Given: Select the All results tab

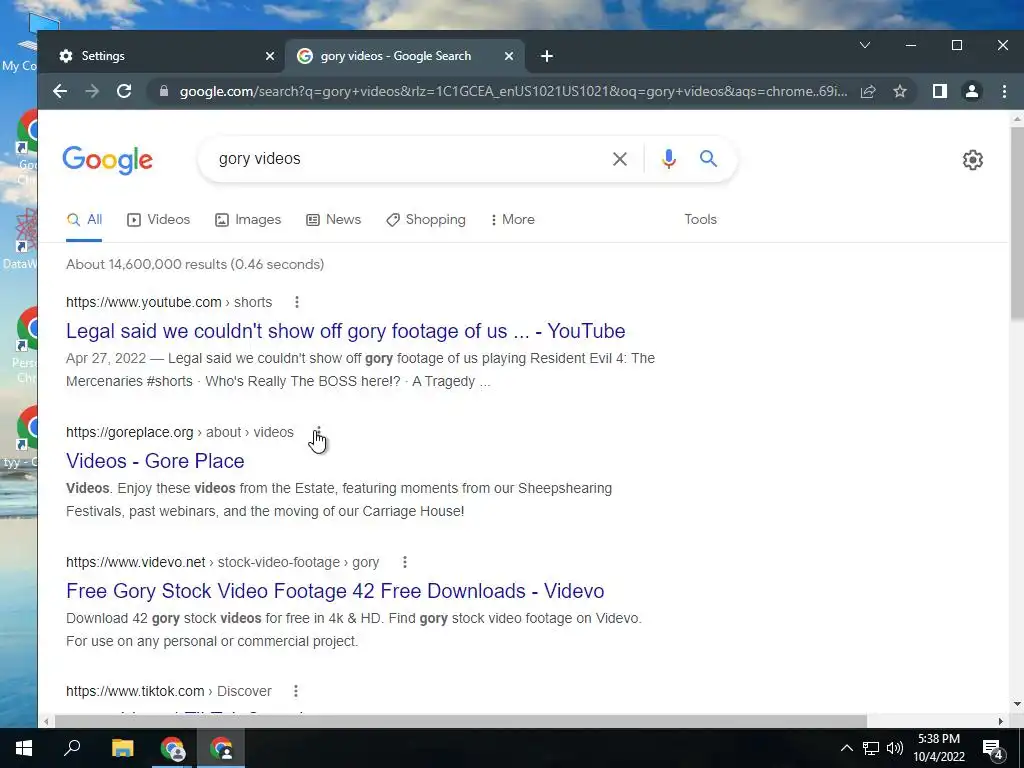Looking at the screenshot, I should [x=85, y=219].
